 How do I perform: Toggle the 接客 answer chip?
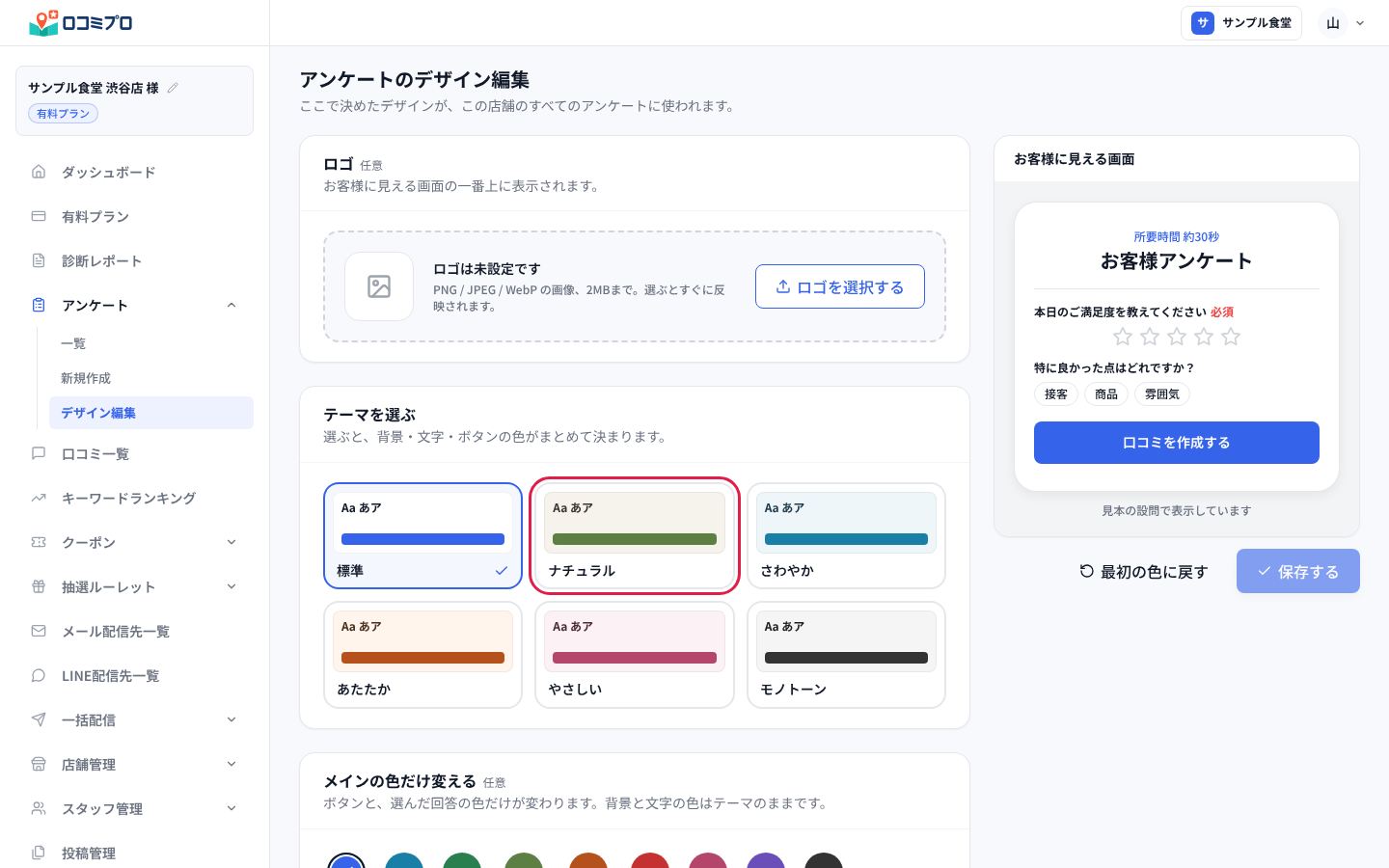(1056, 393)
